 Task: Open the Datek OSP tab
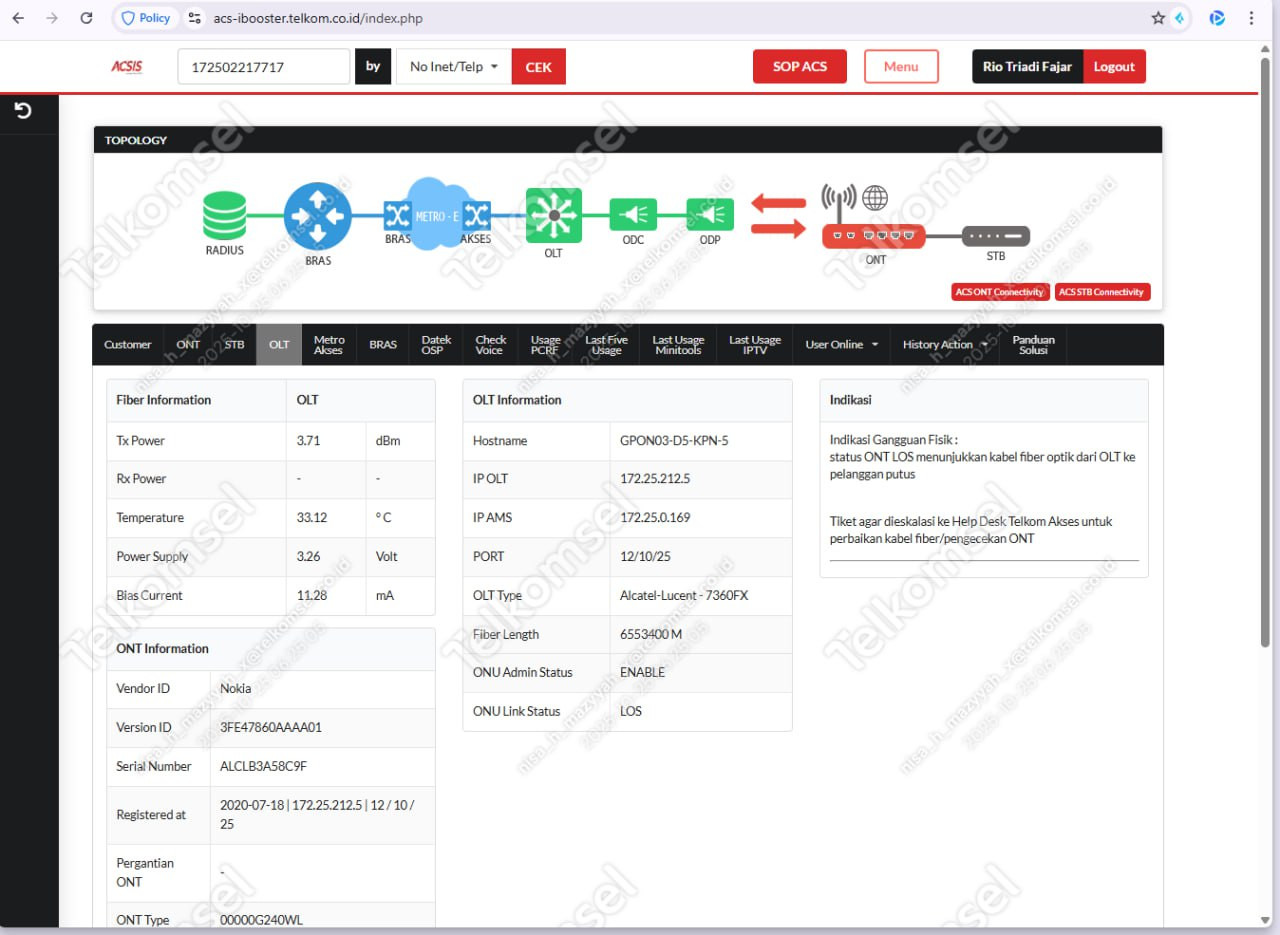tap(436, 345)
